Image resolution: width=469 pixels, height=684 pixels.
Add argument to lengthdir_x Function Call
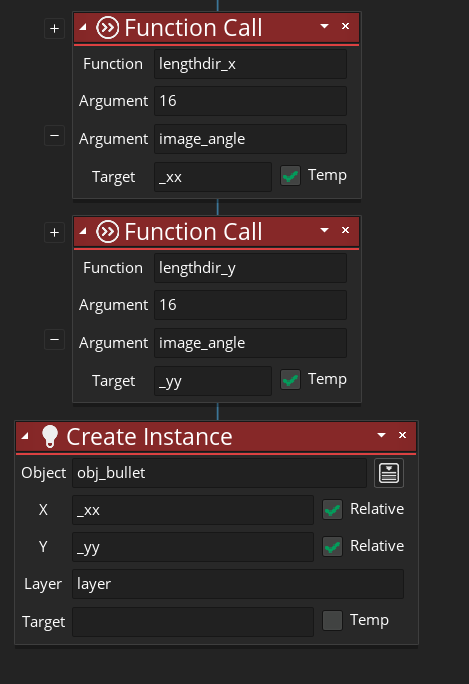(x=55, y=29)
